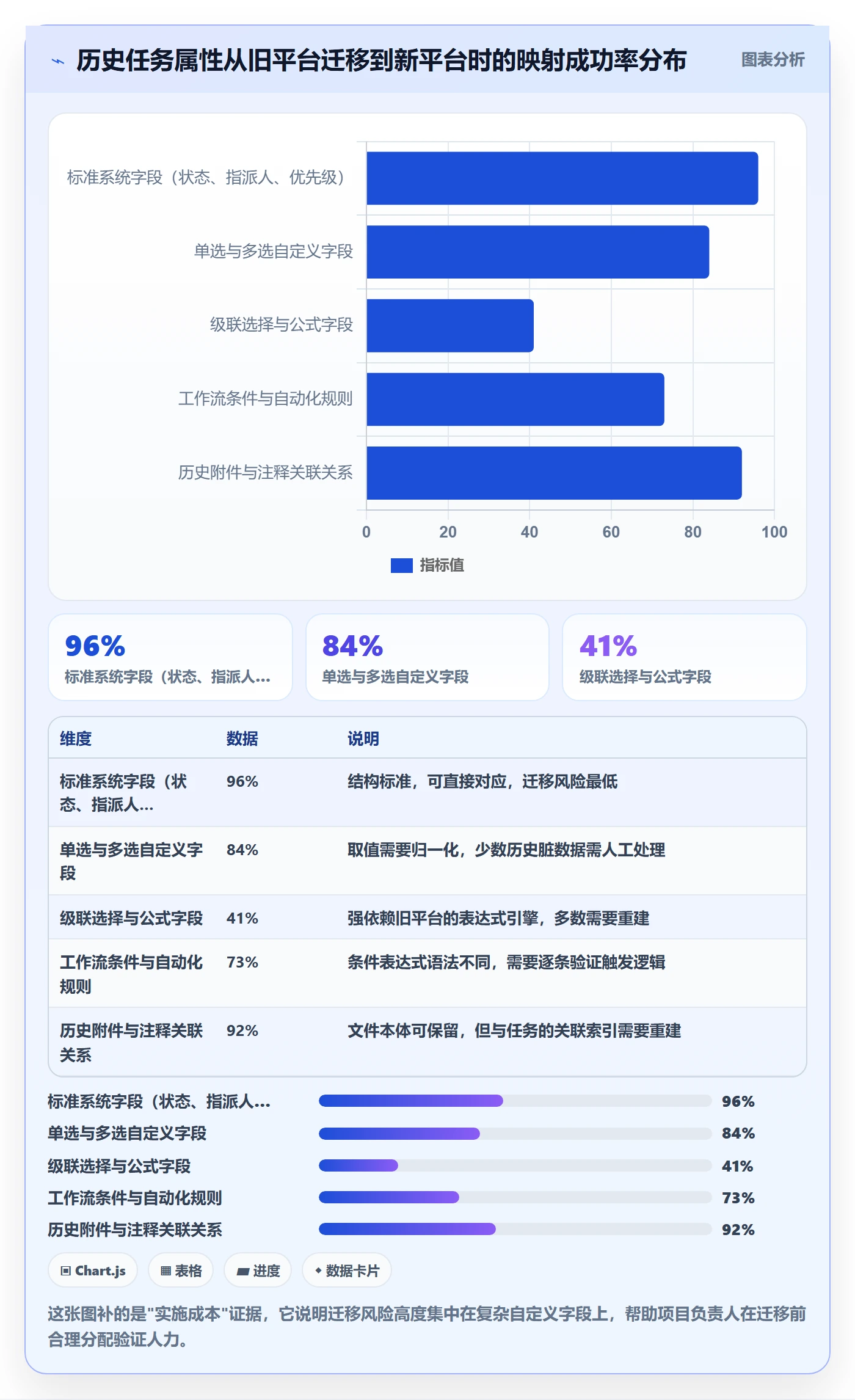Click the 历史附件与注释关联关系 y-axis label in the chart
Image resolution: width=855 pixels, height=1400 pixels.
point(266,472)
